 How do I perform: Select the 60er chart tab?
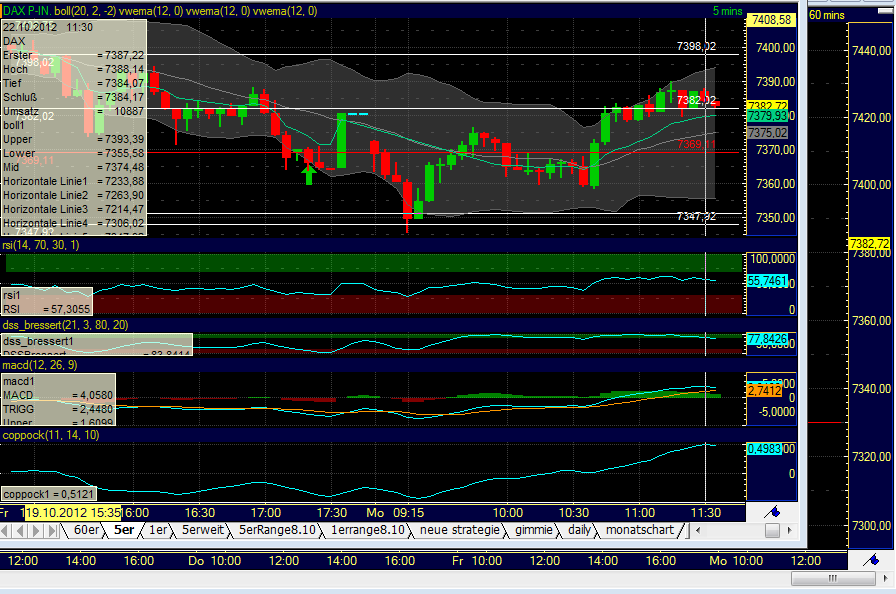87,529
